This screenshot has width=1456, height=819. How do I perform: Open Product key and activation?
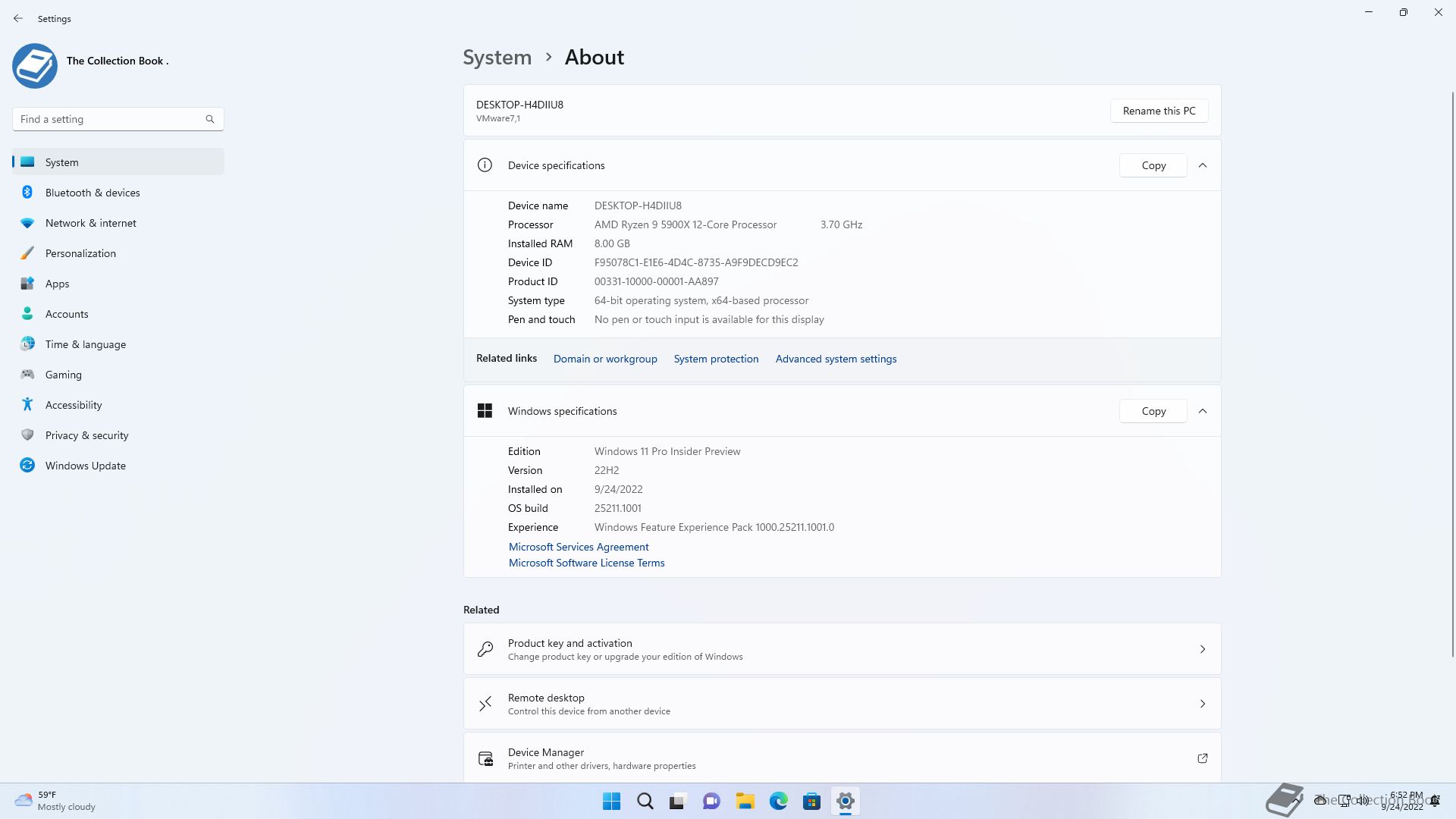[843, 649]
